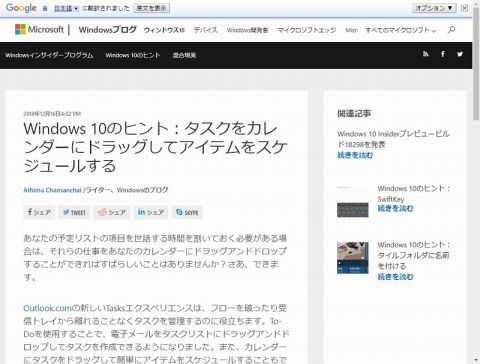Click the RSS feed icon

425,54
